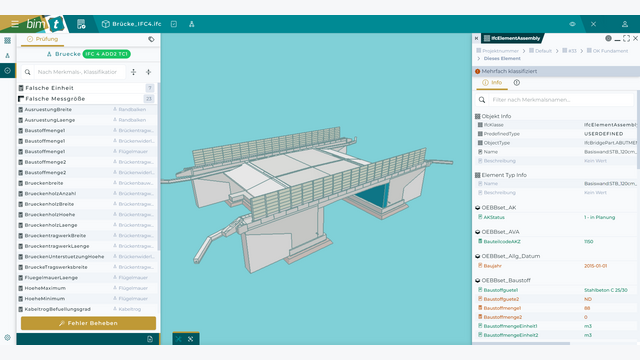This screenshot has width=640, height=360.
Task: Click the Dieses Element breadcrumb
Action: pyautogui.click(x=502, y=58)
